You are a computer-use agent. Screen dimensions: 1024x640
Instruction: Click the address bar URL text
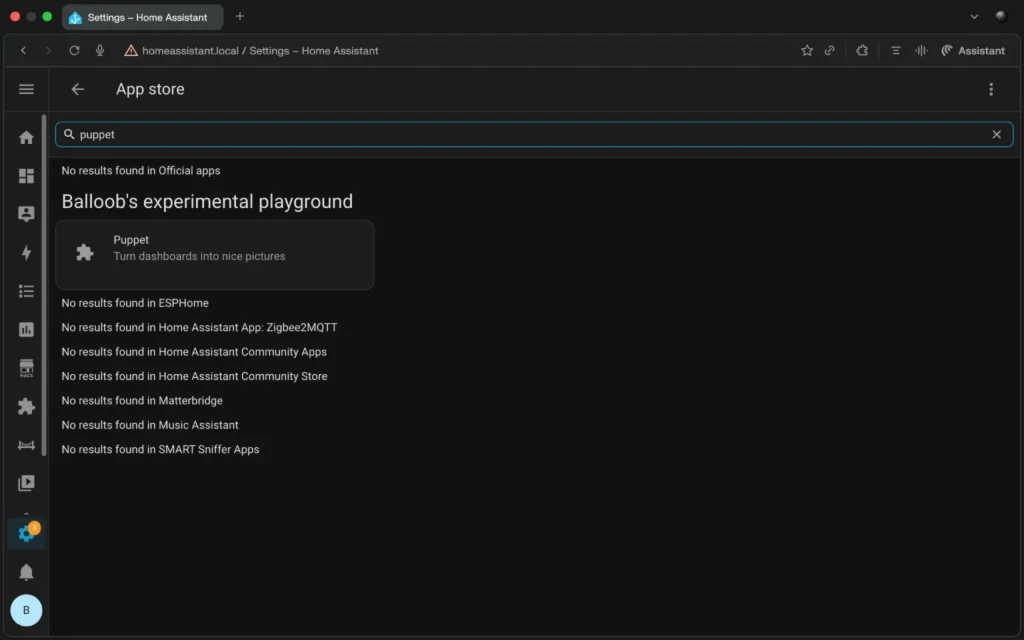[x=260, y=50]
